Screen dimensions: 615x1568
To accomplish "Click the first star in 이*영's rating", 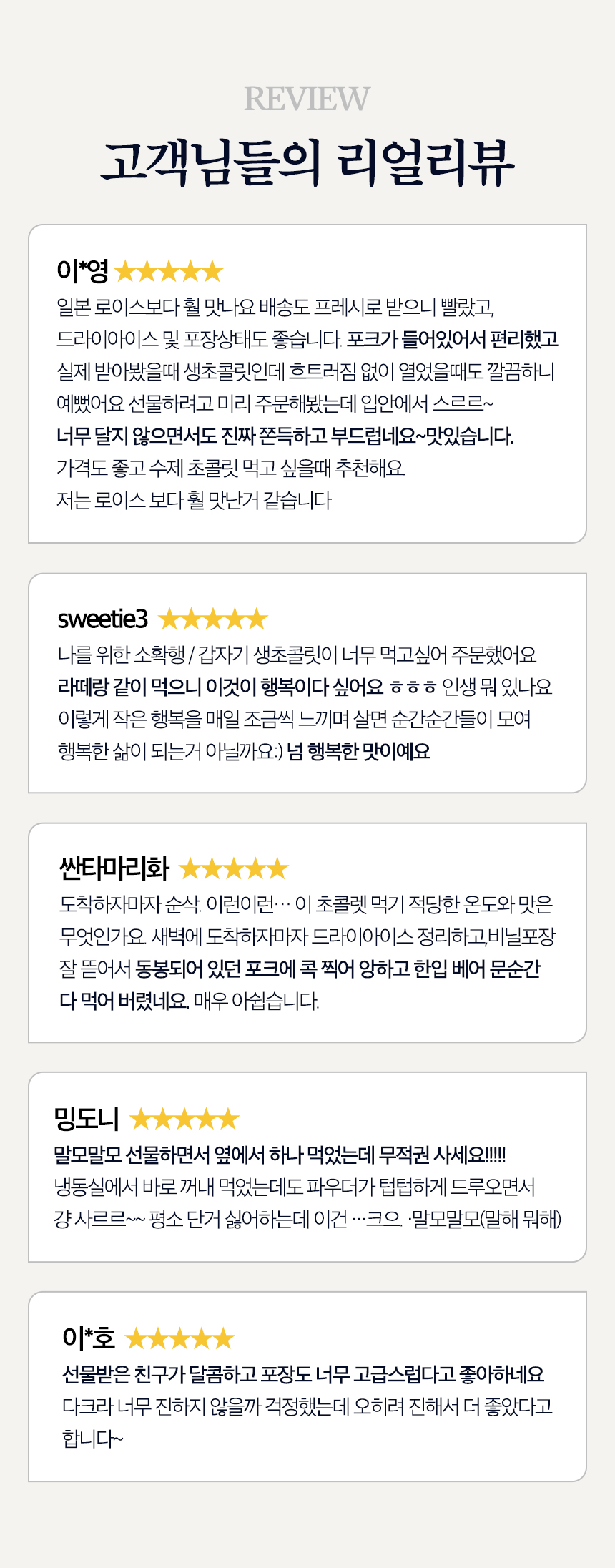I will coord(125,271).
